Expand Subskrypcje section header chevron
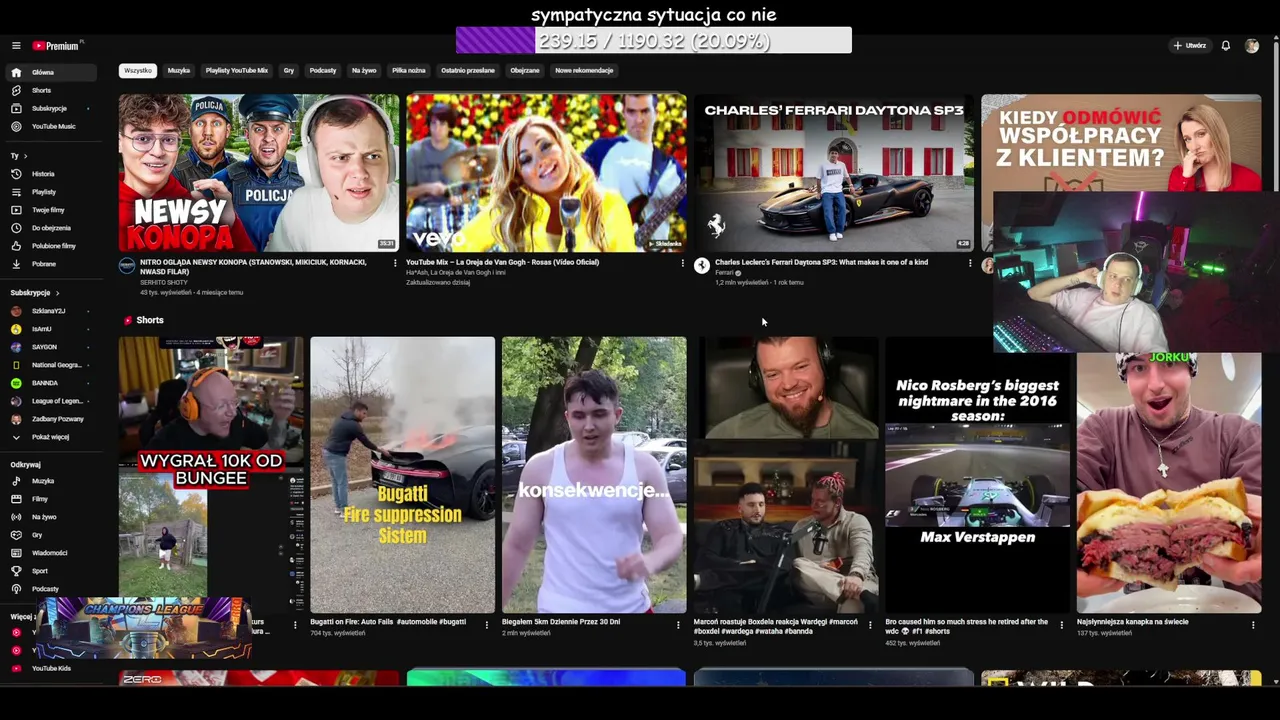Image resolution: width=1280 pixels, height=720 pixels. pyautogui.click(x=57, y=293)
